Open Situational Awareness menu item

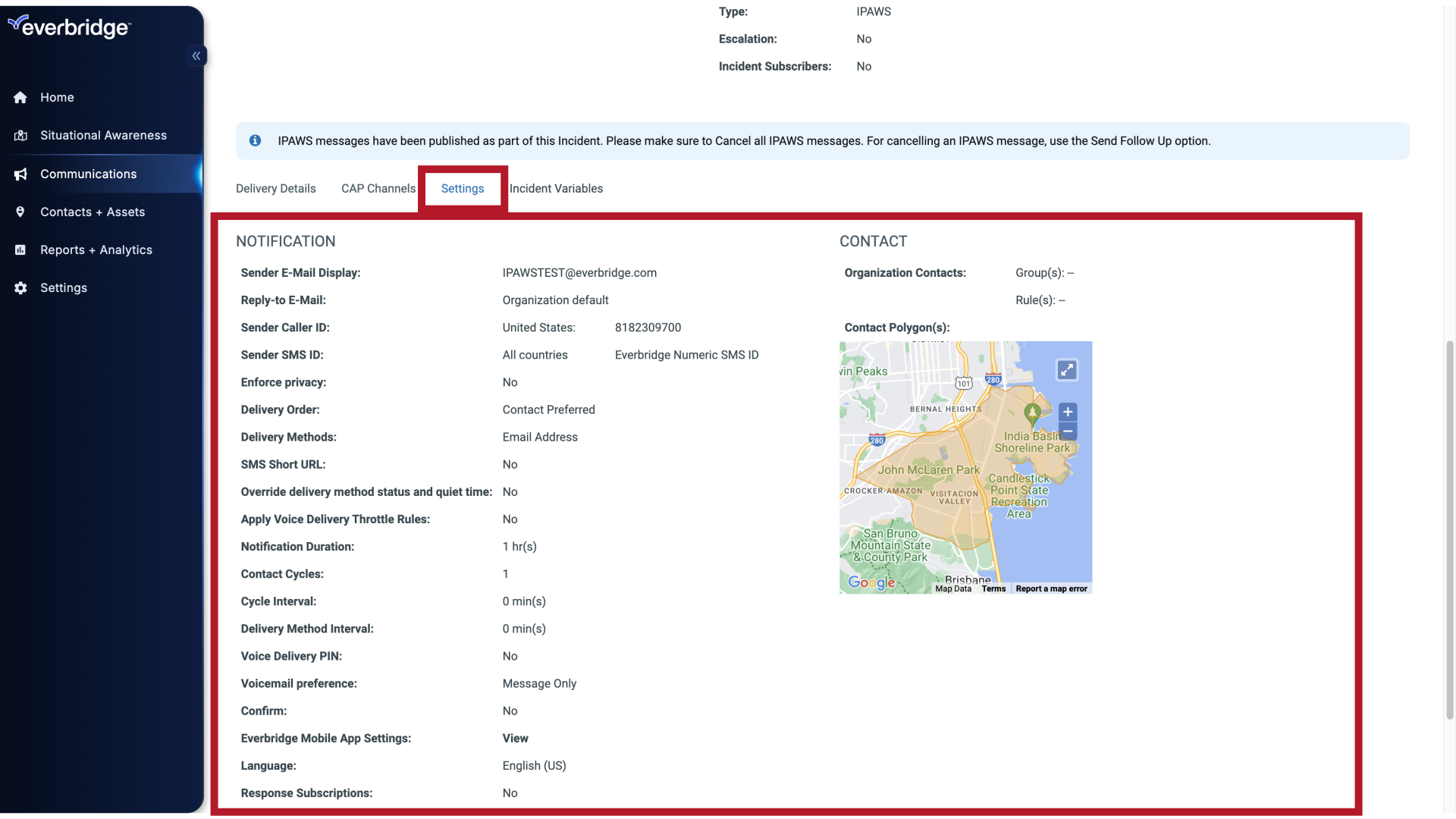[103, 136]
